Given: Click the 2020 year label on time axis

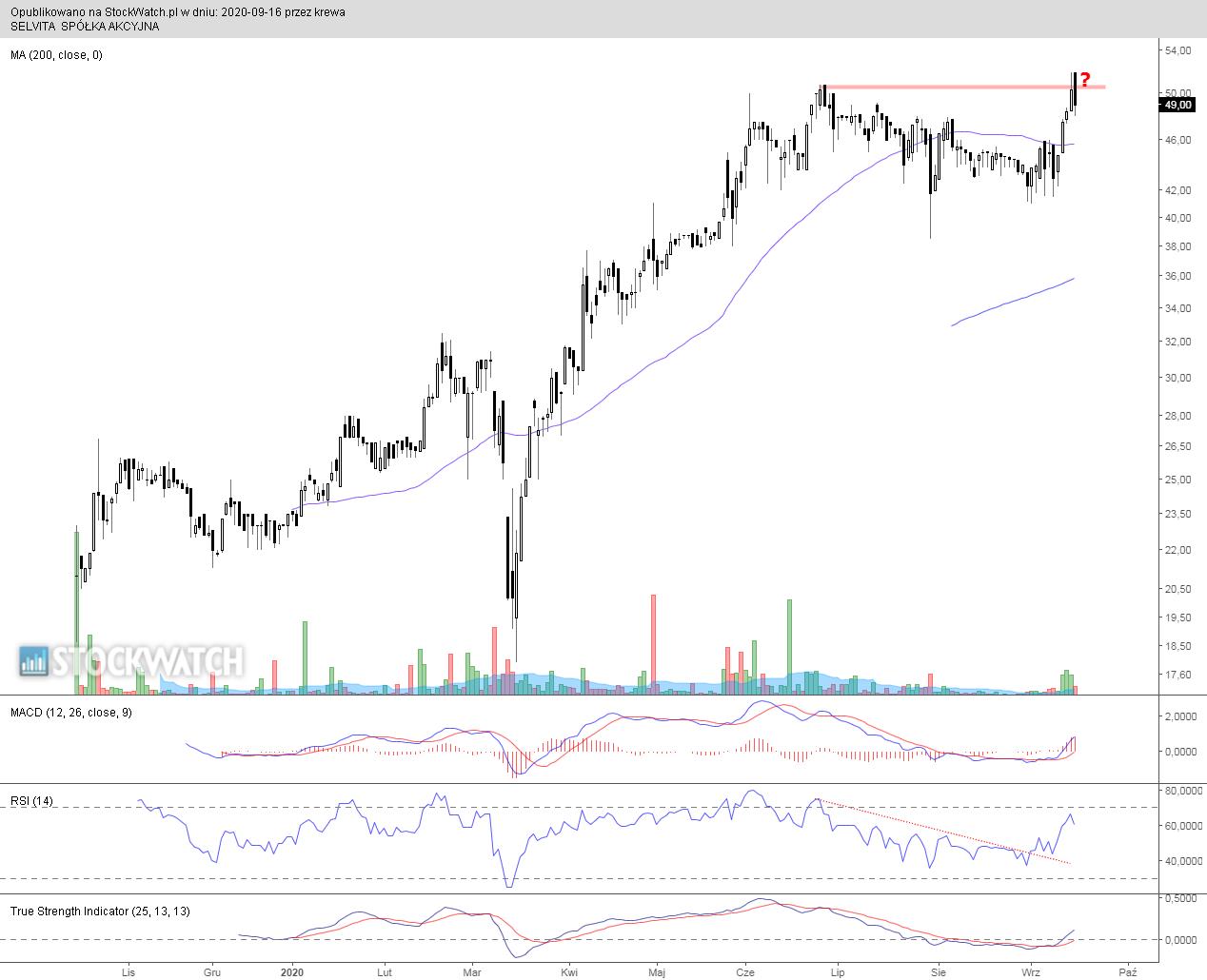Looking at the screenshot, I should coord(292,972).
